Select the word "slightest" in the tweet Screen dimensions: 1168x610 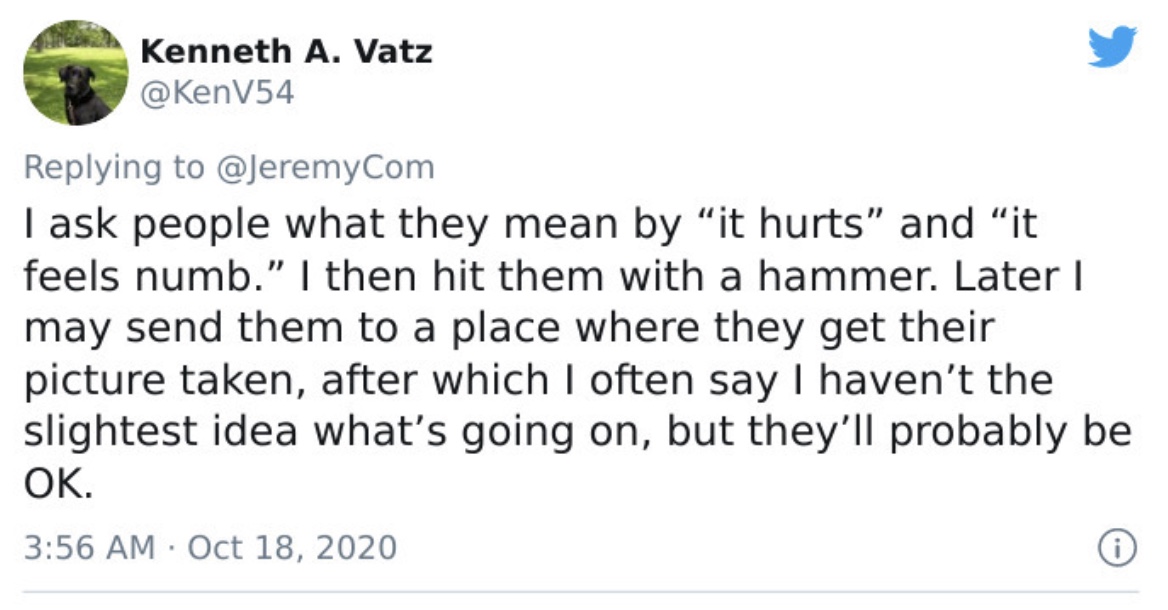pos(110,433)
